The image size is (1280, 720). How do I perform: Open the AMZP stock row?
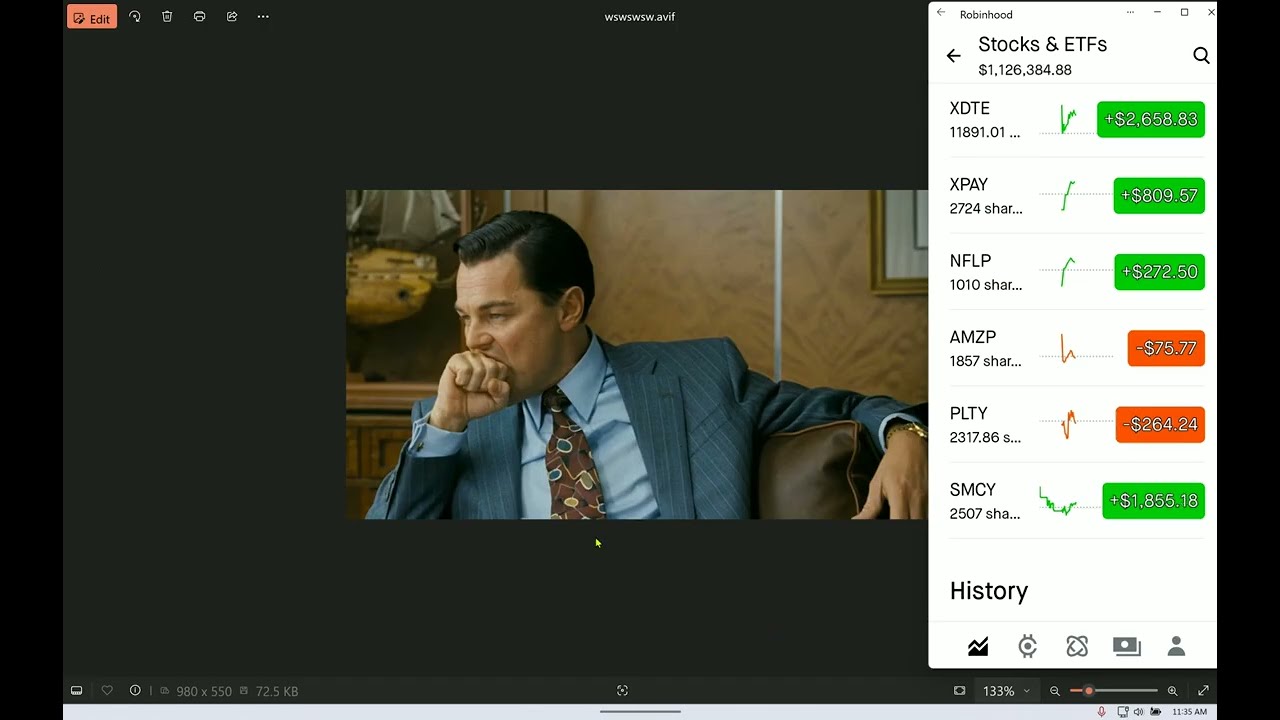(x=1077, y=348)
